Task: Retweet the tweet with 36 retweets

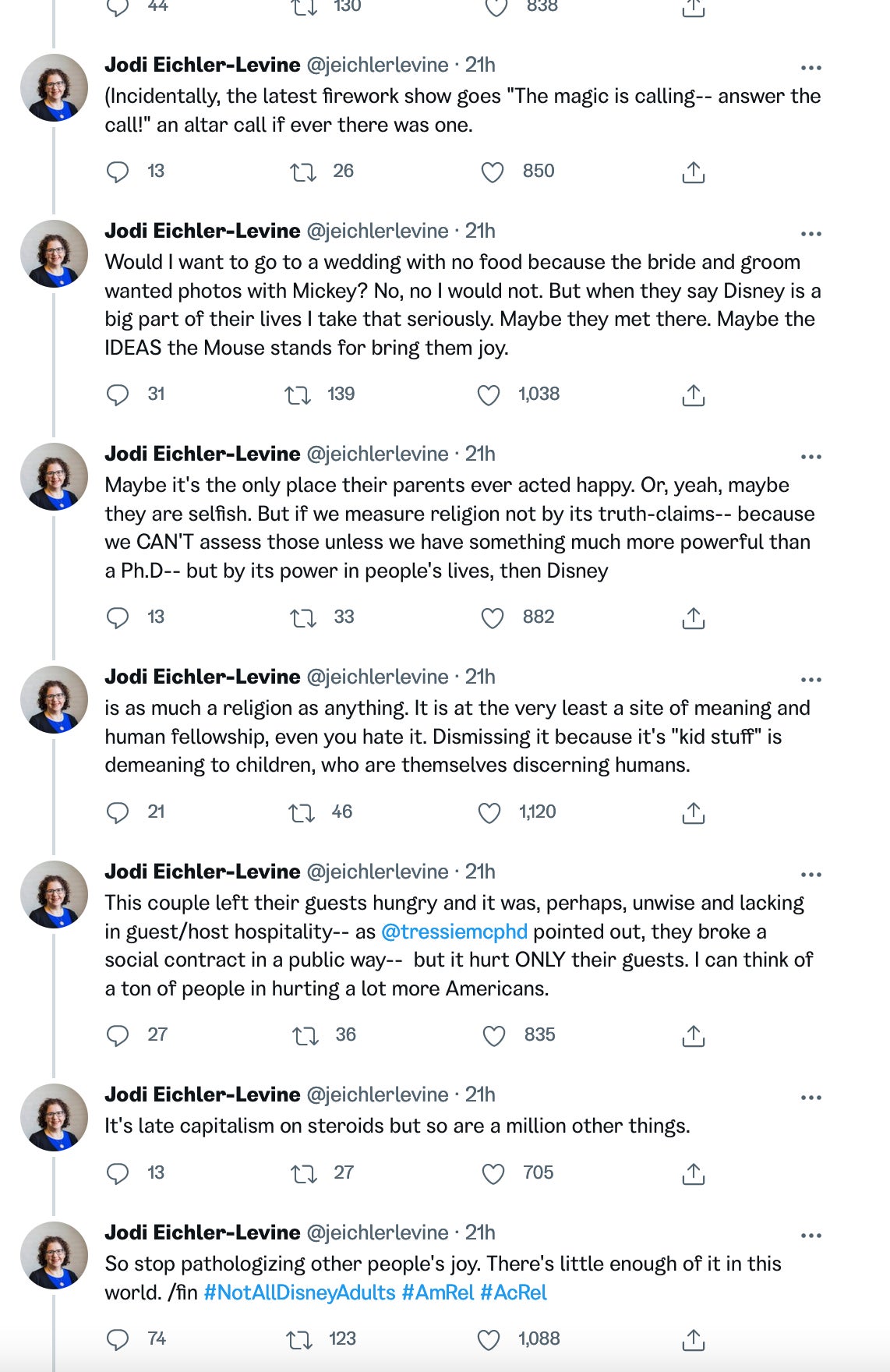Action: point(305,1036)
